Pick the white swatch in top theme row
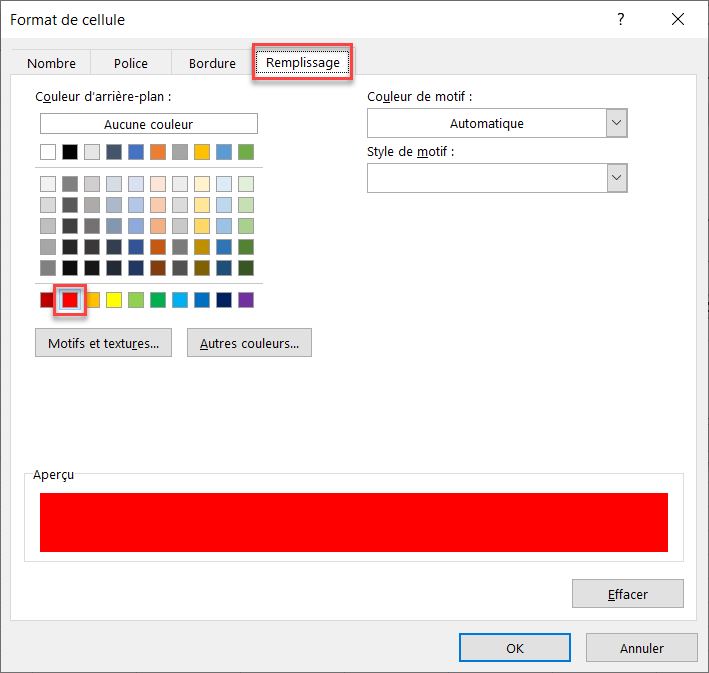Image resolution: width=709 pixels, height=673 pixels. (x=48, y=152)
